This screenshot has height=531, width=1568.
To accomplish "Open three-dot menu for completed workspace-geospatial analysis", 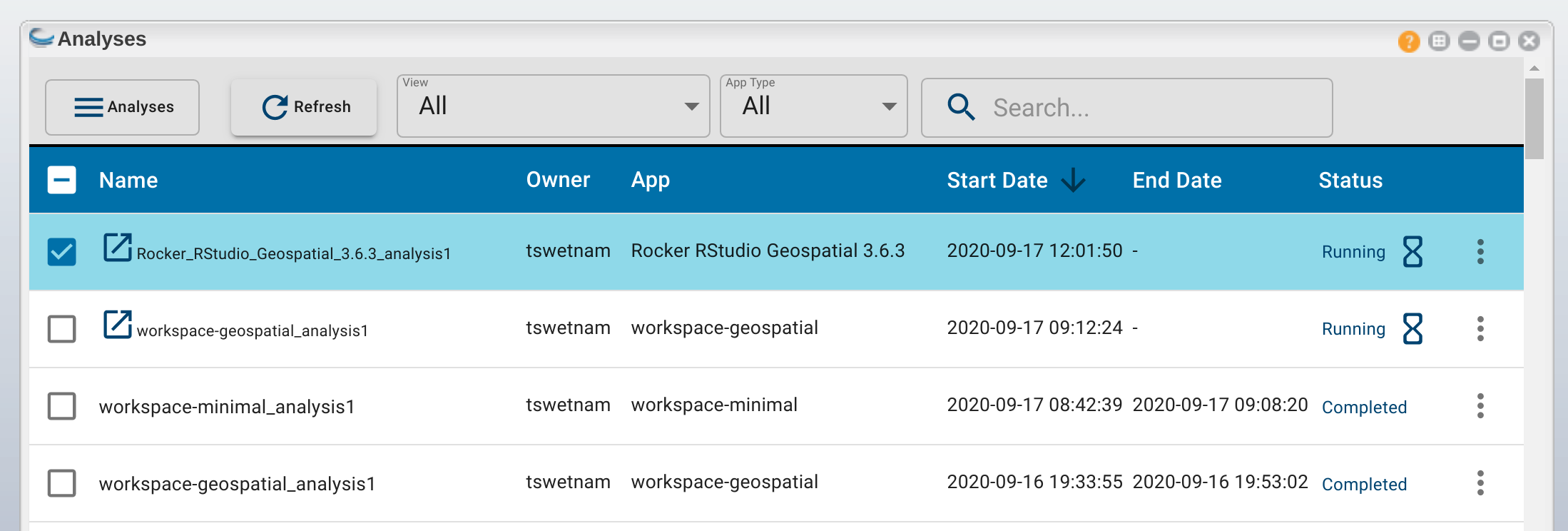I will tap(1480, 482).
